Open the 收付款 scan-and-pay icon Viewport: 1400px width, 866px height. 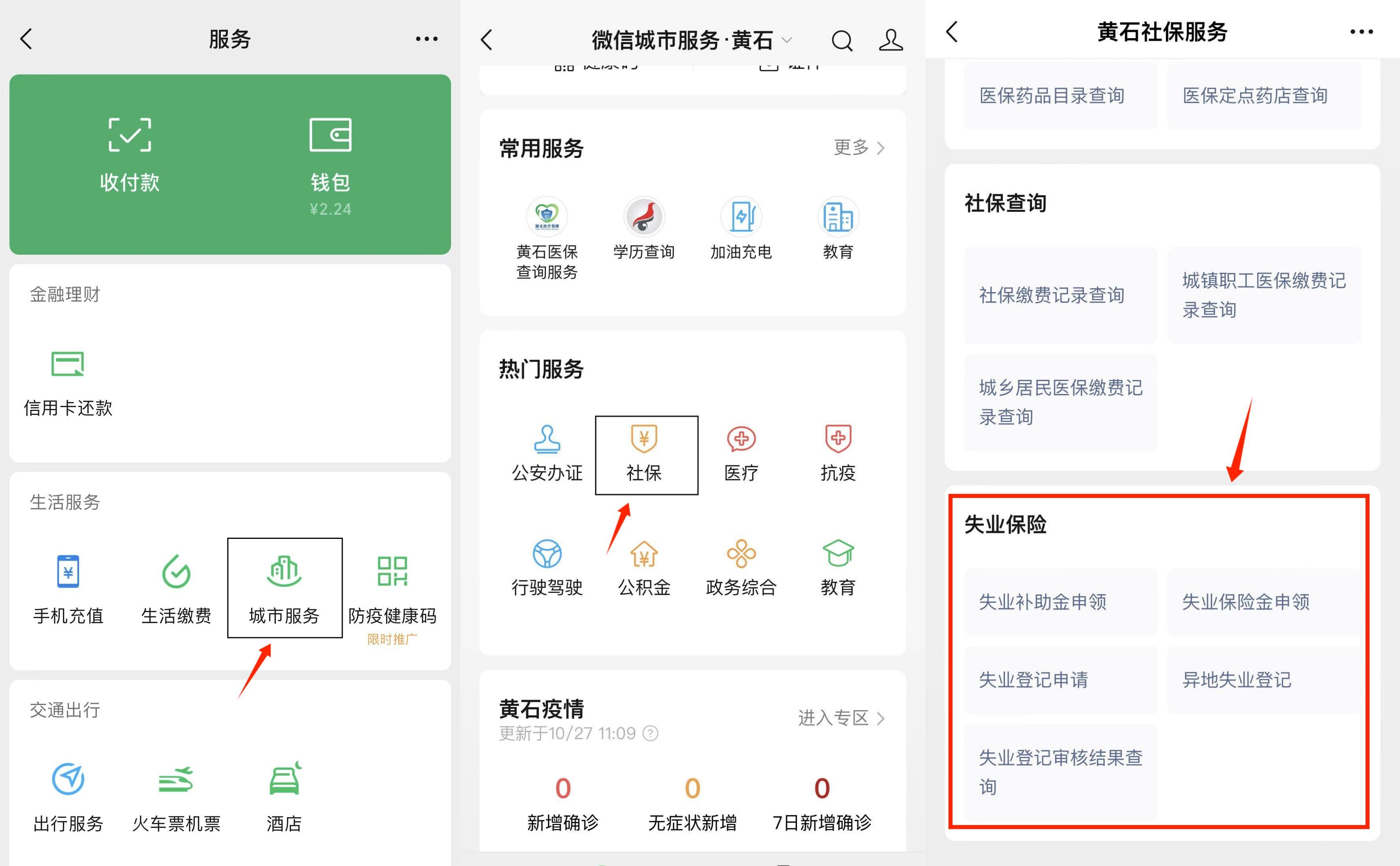pyautogui.click(x=130, y=135)
